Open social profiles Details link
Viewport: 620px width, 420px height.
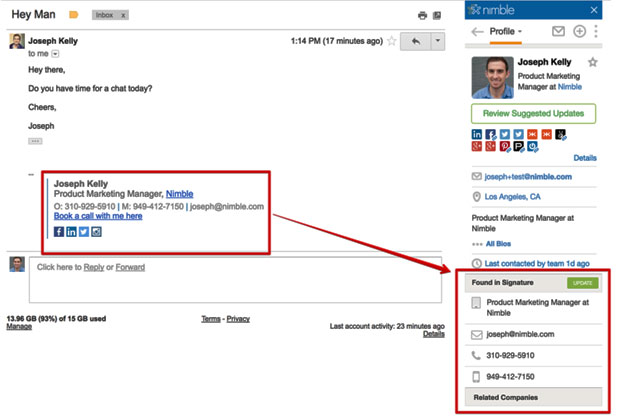pyautogui.click(x=585, y=158)
